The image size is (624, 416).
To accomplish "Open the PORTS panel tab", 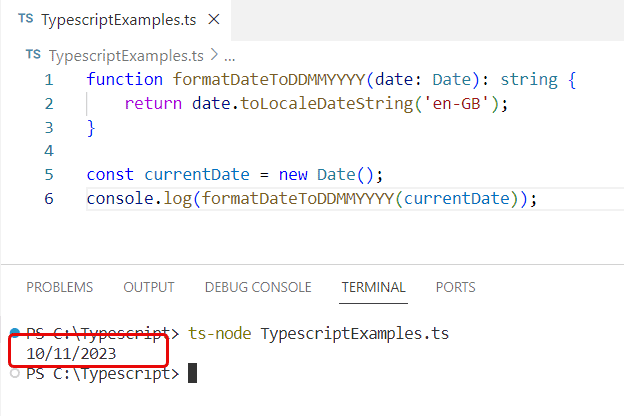I will coord(456,287).
